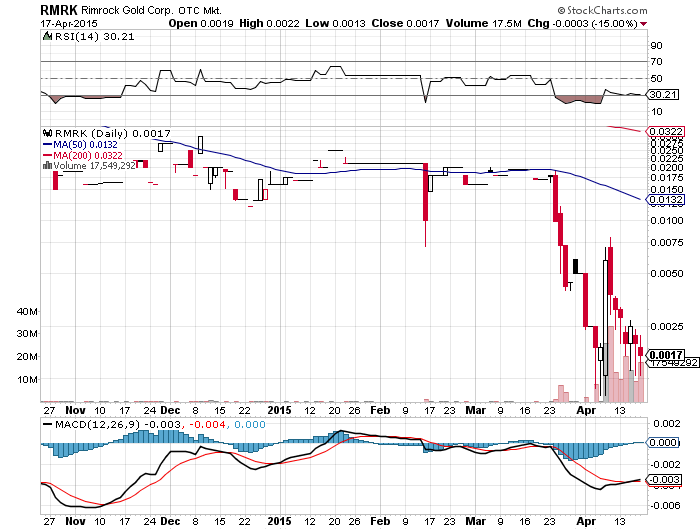Click the green RSI indicator icon

click(x=47, y=36)
